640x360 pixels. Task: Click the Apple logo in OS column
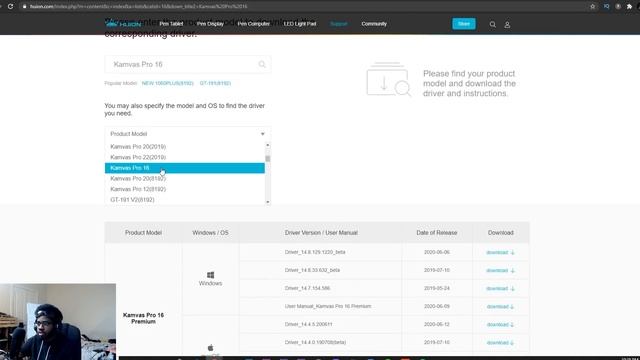tap(210, 348)
